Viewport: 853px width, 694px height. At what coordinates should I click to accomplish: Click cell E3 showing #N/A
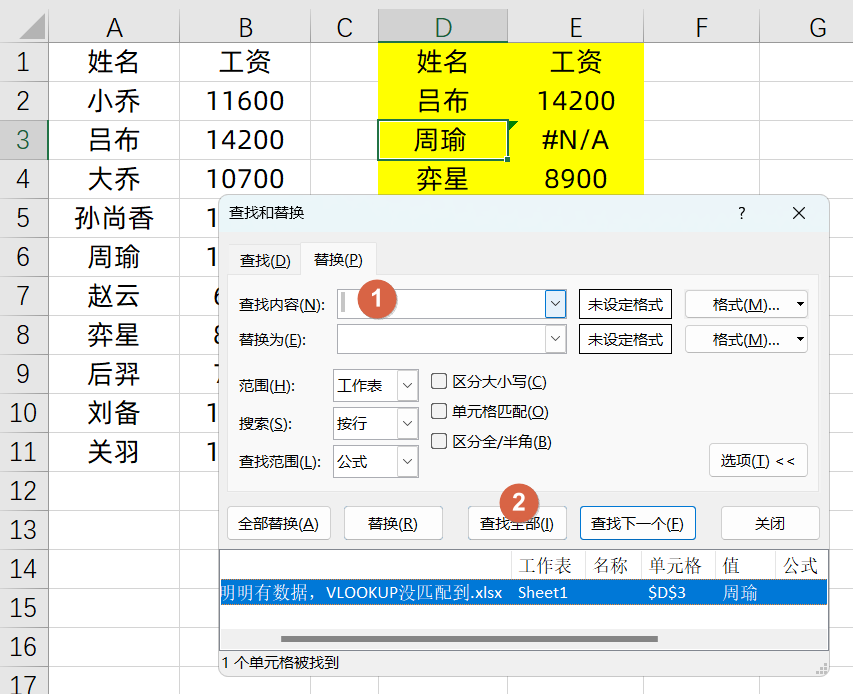[576, 140]
